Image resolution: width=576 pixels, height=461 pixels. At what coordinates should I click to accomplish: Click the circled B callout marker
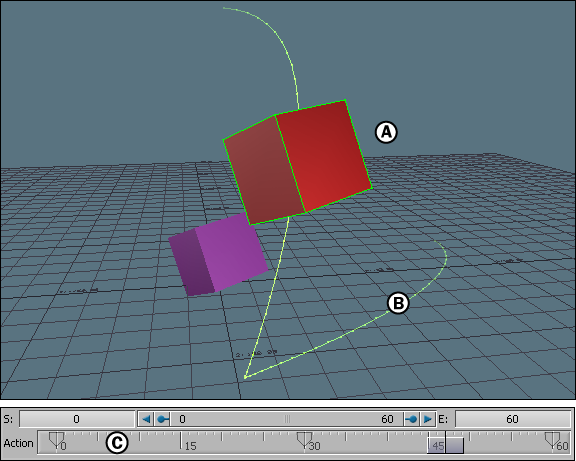399,303
